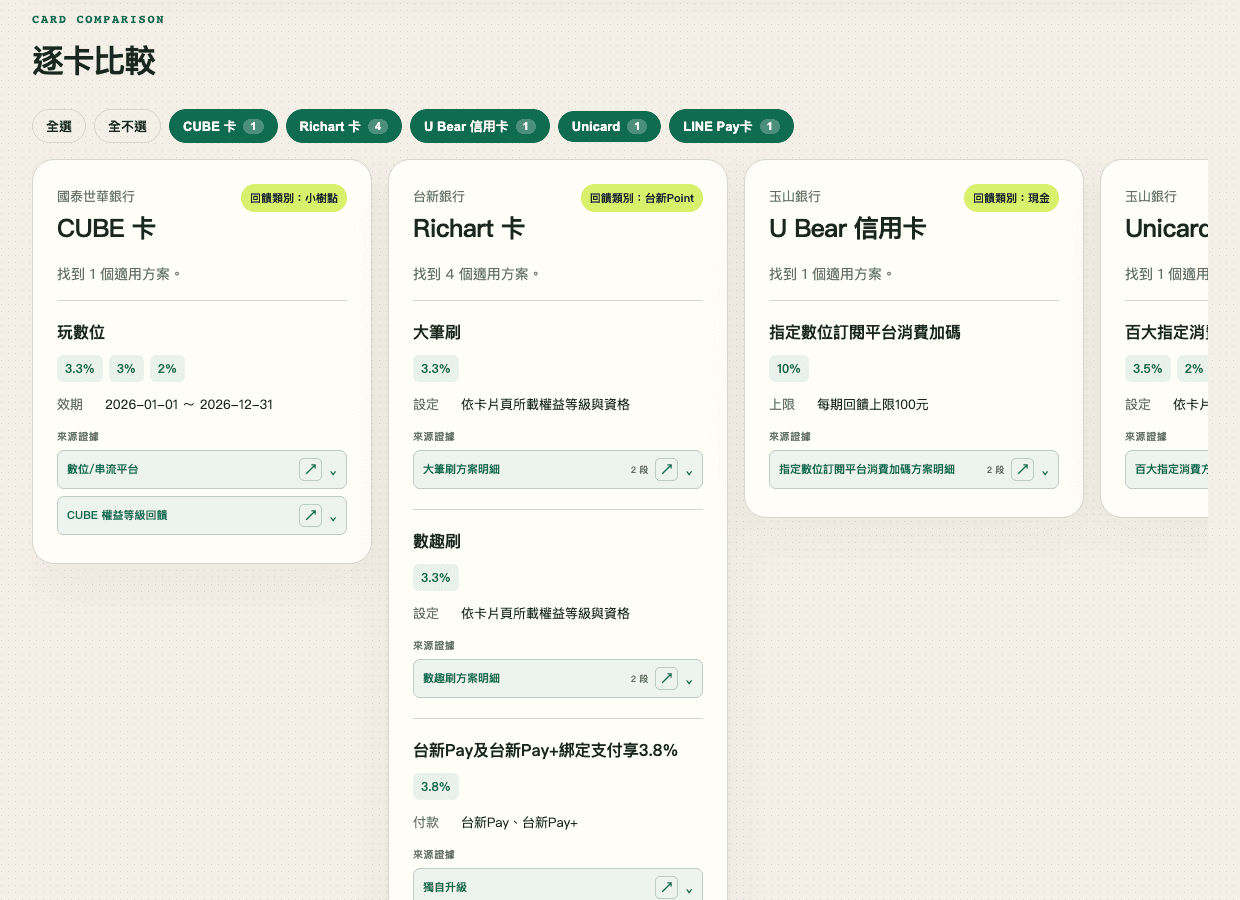Click the 台新銀行 bank label
Image resolution: width=1240 pixels, height=900 pixels.
[439, 197]
